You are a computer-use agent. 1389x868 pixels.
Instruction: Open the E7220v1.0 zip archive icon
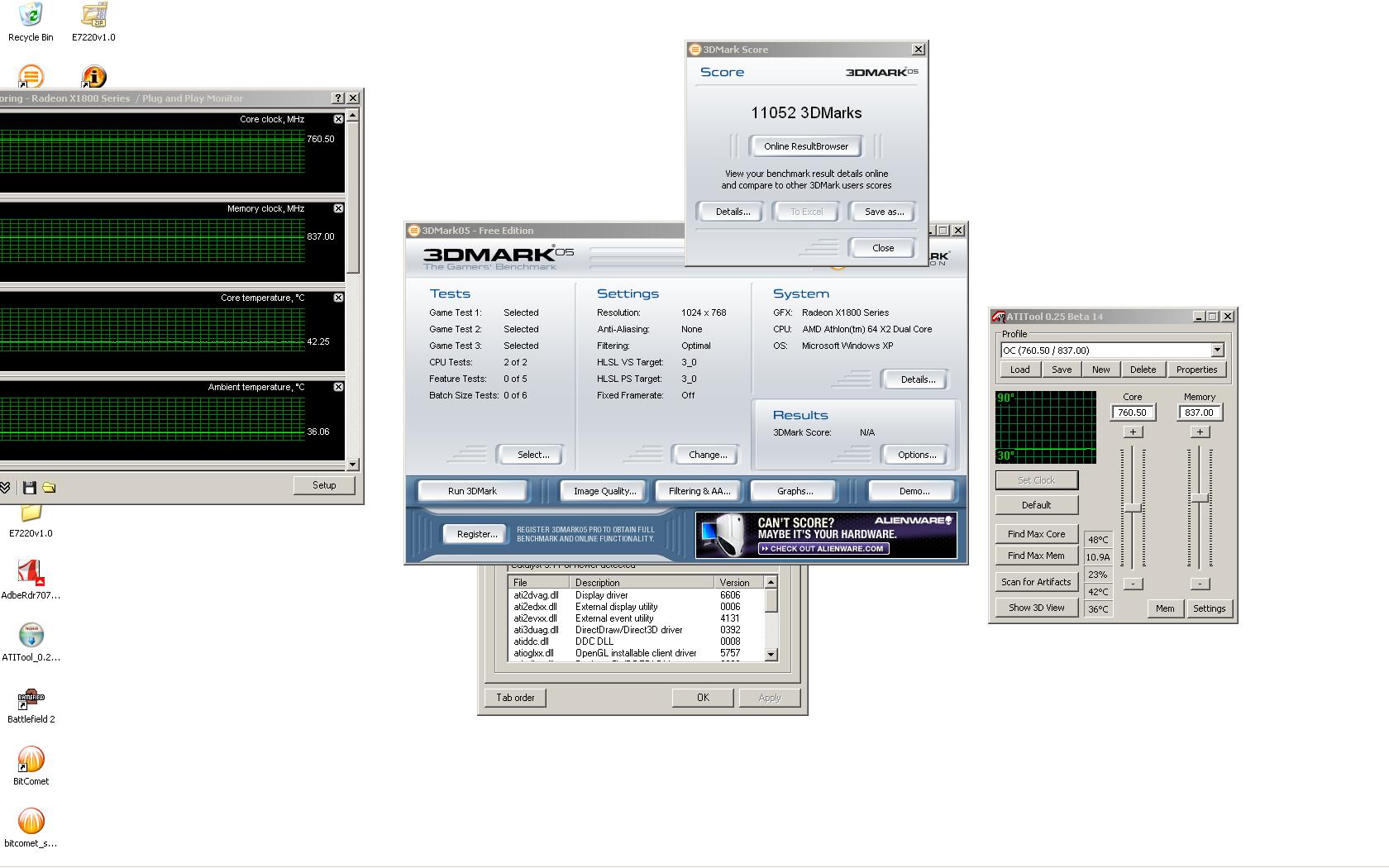(x=94, y=15)
